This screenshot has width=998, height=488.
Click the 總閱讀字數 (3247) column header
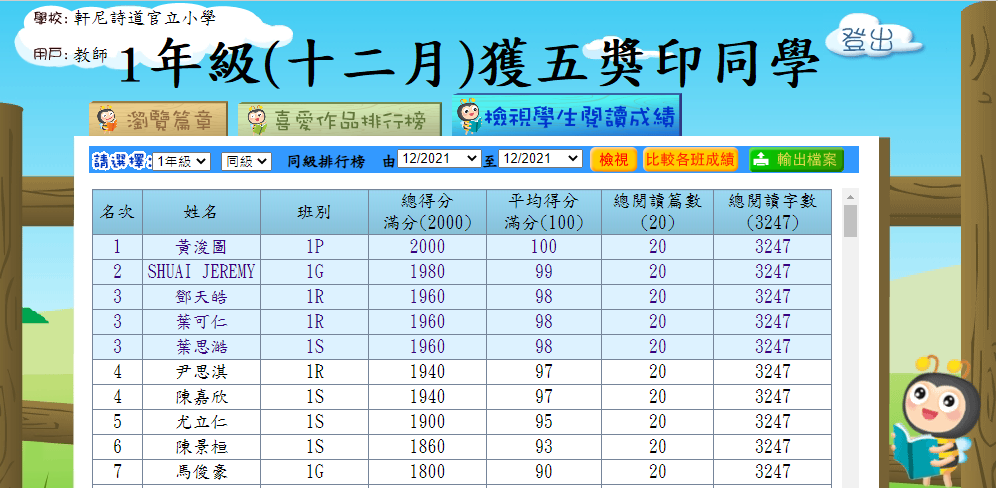coord(773,212)
